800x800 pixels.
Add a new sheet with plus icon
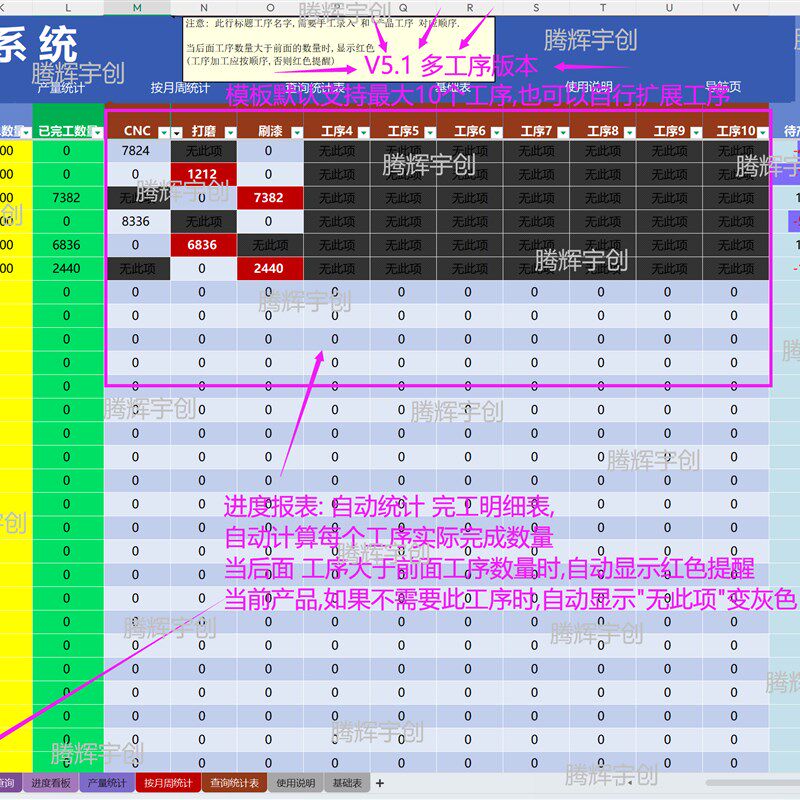pos(380,783)
